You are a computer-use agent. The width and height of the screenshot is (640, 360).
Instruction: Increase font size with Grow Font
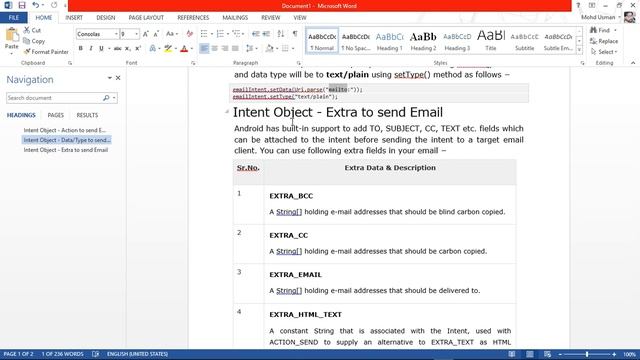(146, 34)
